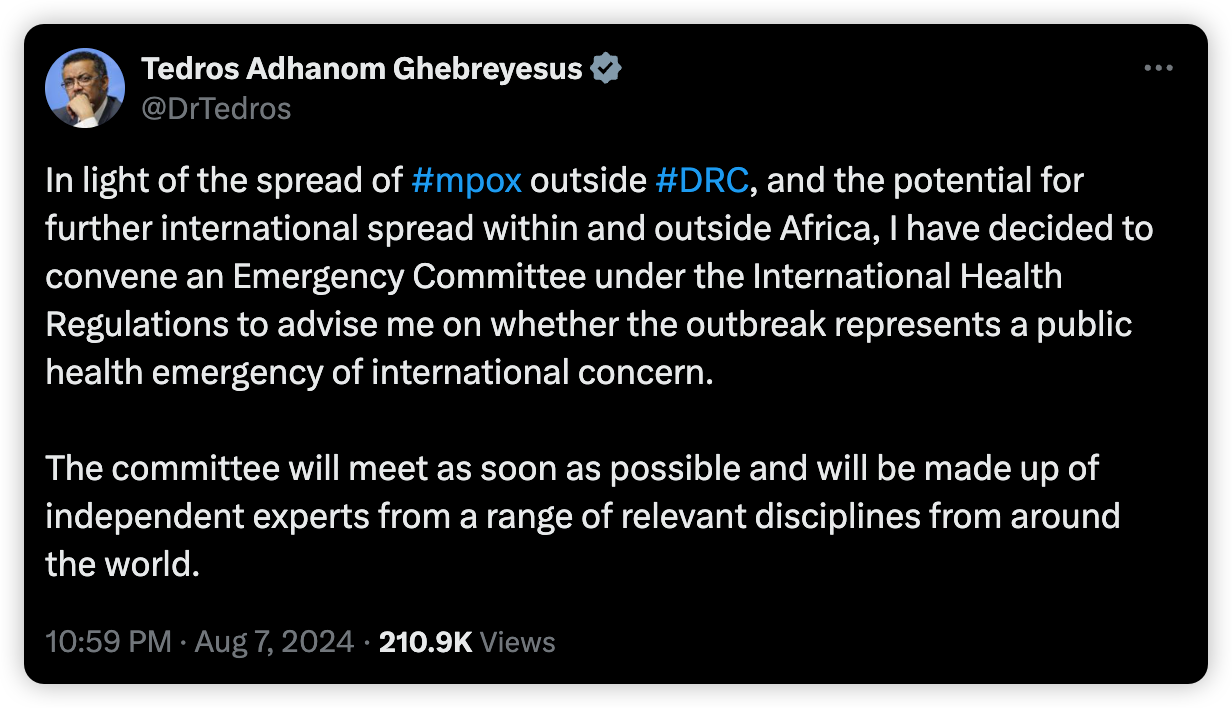The width and height of the screenshot is (1232, 708).
Task: Click phrase "health emergency of international concern"
Action: click(x=380, y=373)
